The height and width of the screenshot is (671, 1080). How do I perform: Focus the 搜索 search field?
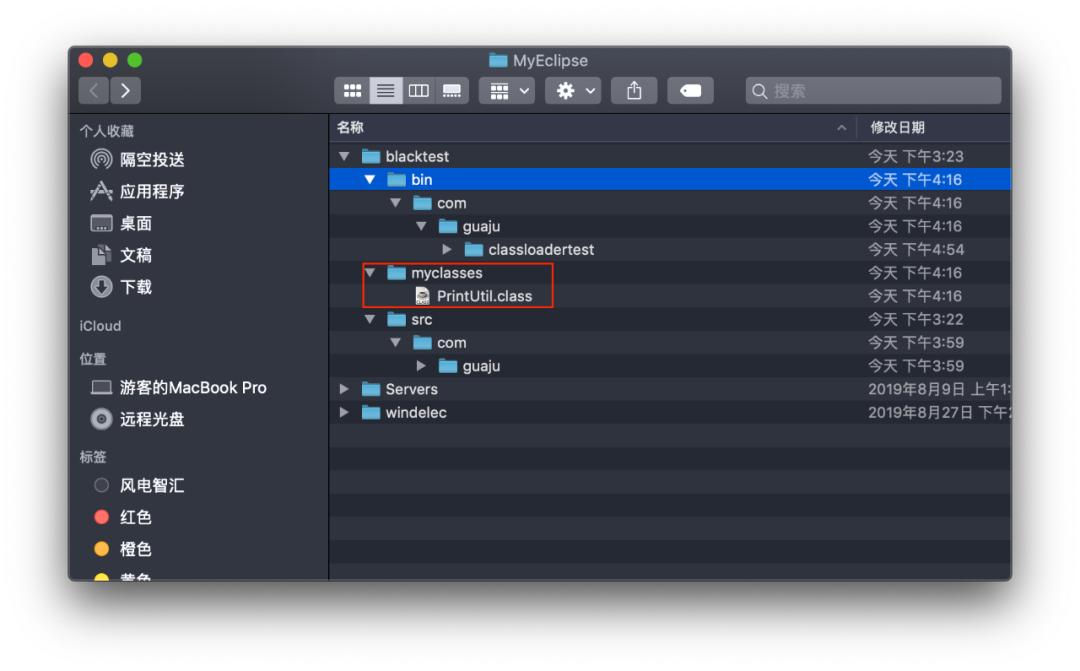coord(873,91)
